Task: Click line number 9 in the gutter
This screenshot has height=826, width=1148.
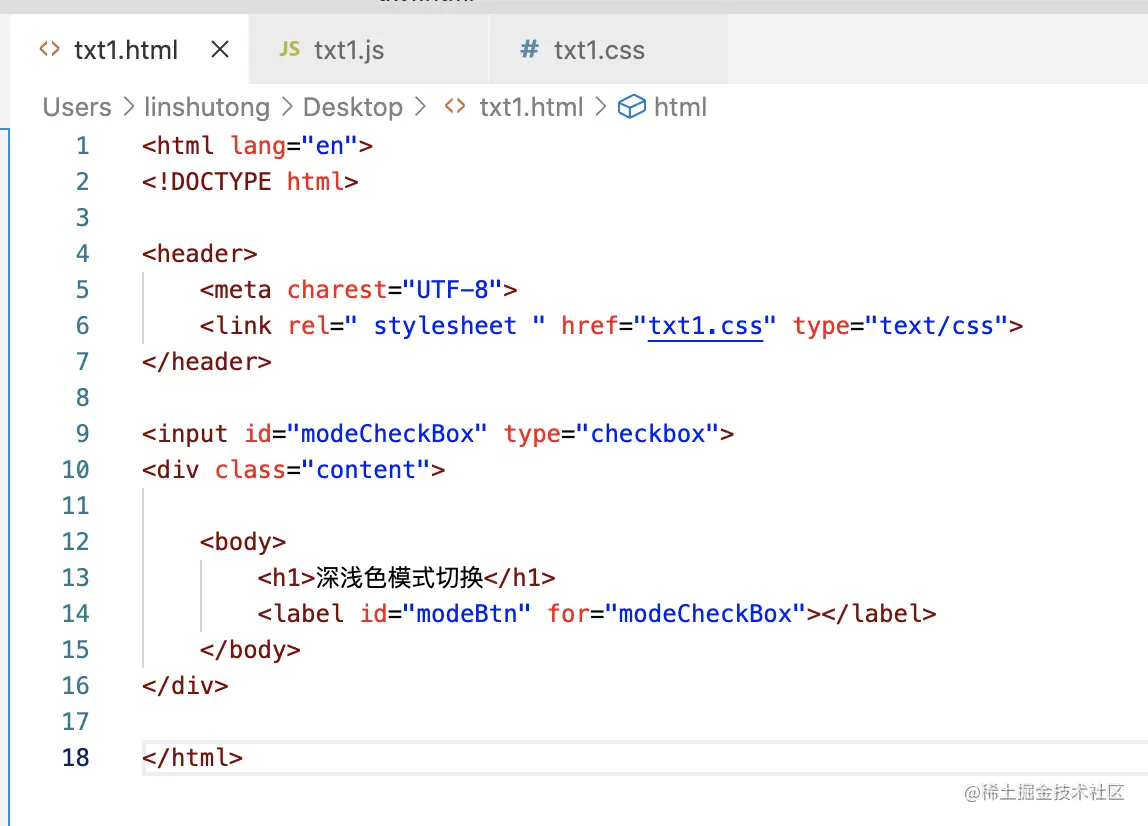Action: tap(81, 434)
